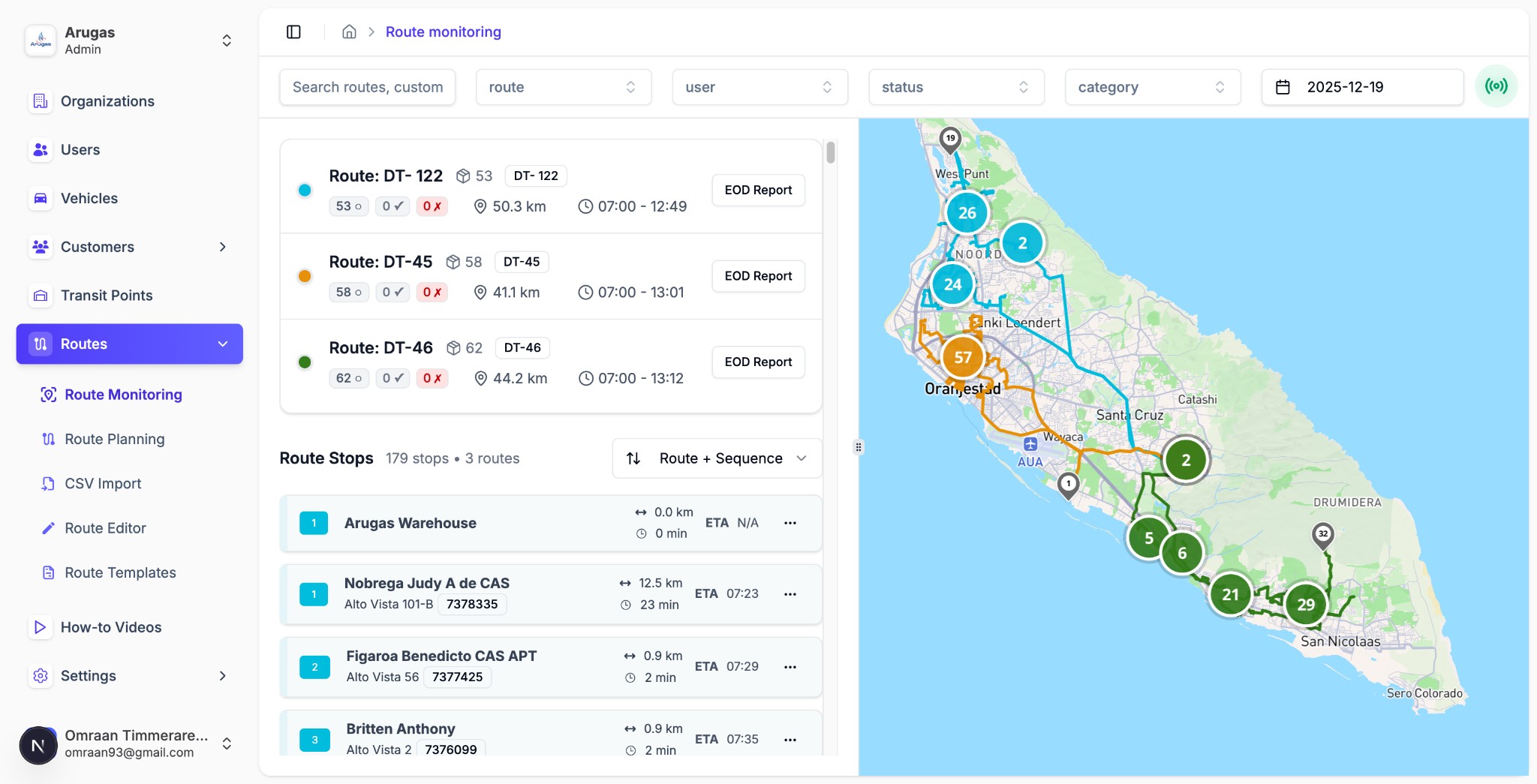
Task: Click the live tracking broadcast icon
Action: coord(1496,86)
